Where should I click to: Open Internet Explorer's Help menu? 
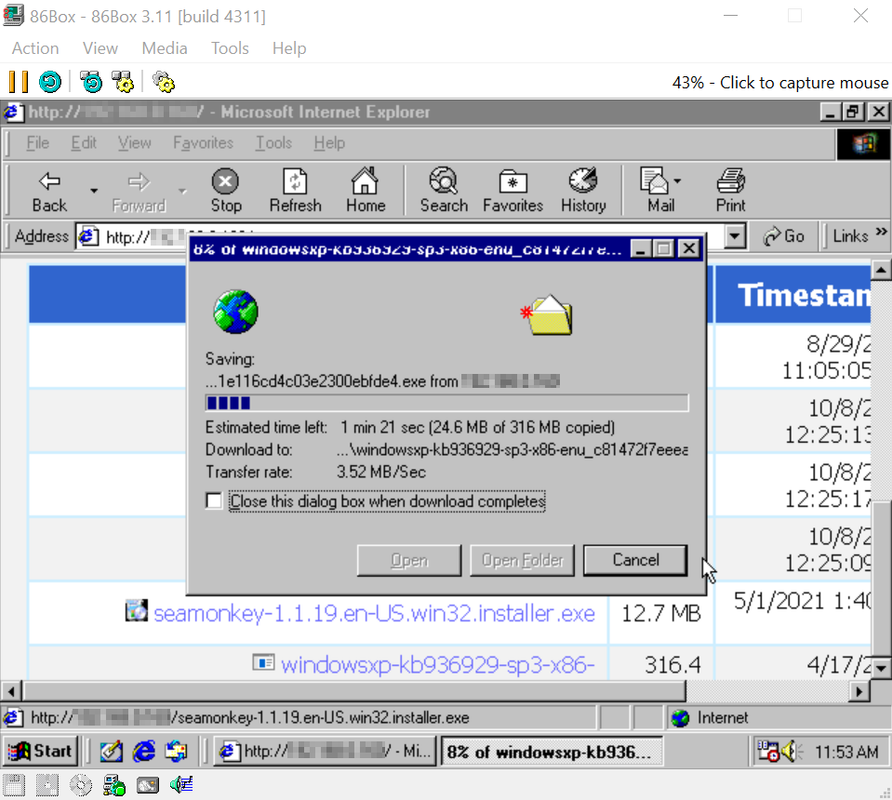329,143
